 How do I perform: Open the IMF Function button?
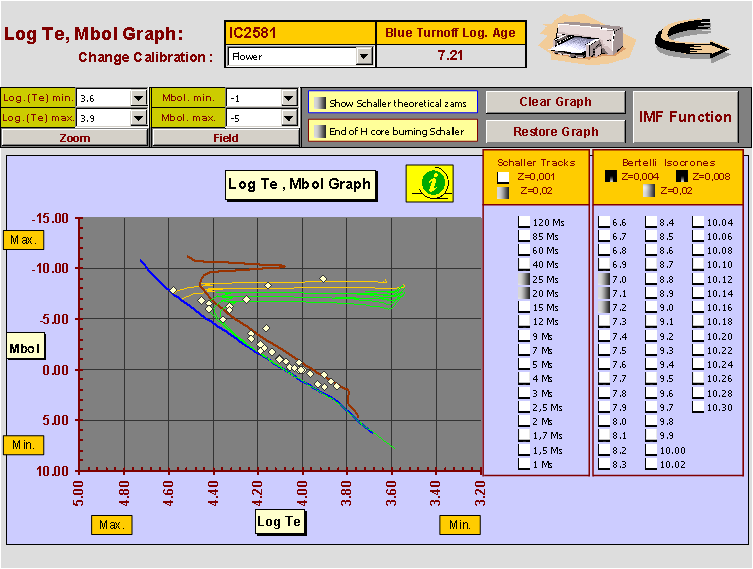(685, 117)
